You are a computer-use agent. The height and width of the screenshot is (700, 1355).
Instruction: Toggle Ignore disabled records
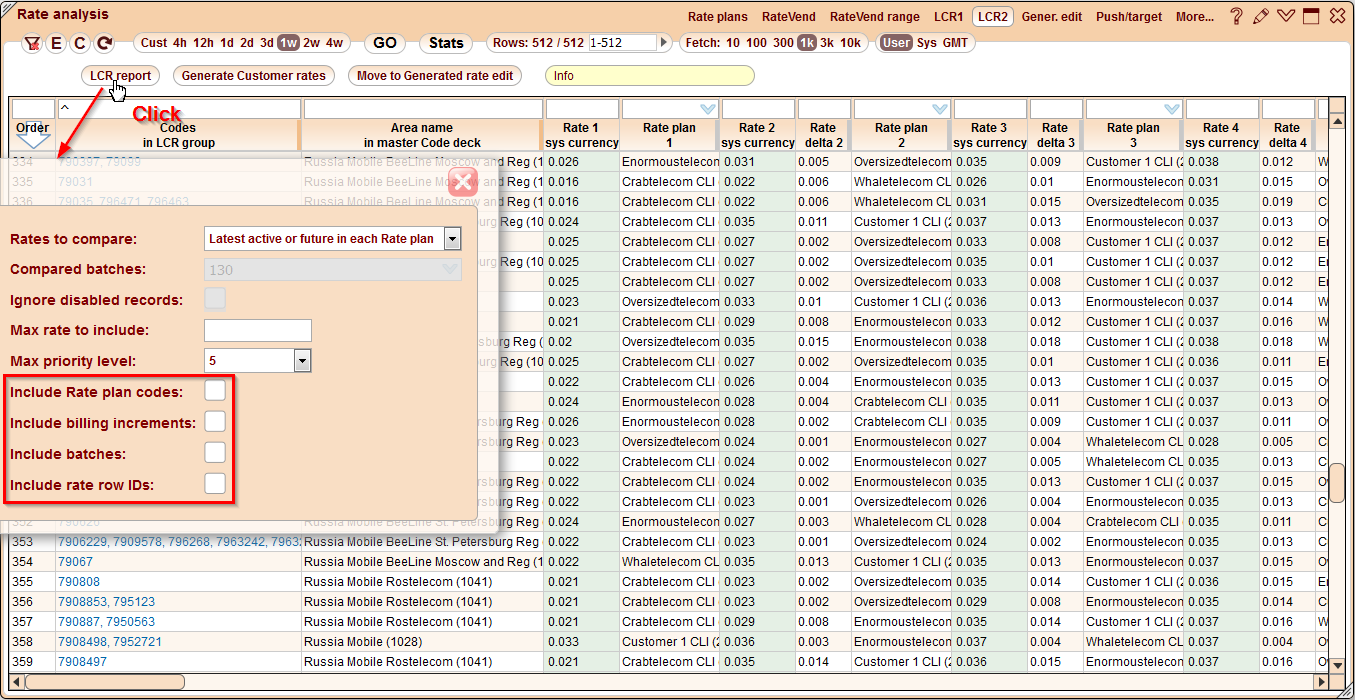215,299
